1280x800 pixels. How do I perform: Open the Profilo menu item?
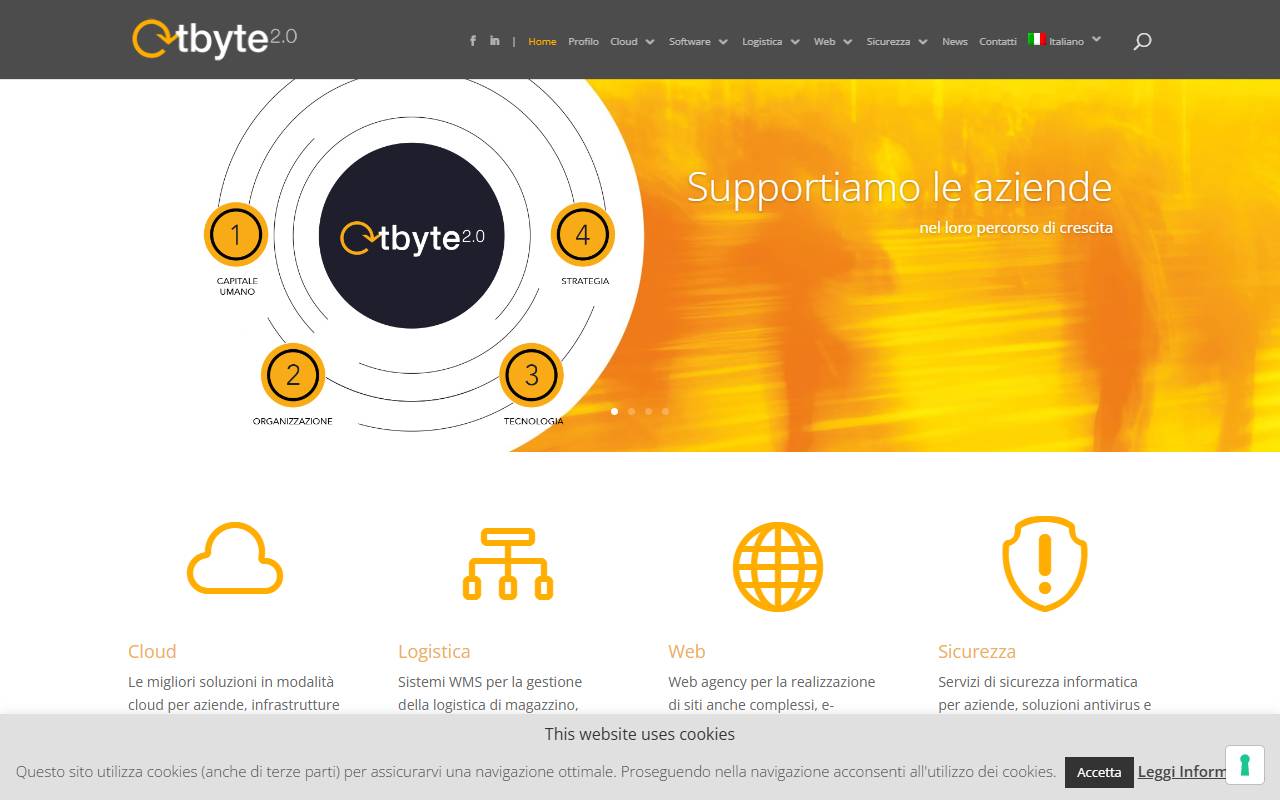click(x=583, y=42)
